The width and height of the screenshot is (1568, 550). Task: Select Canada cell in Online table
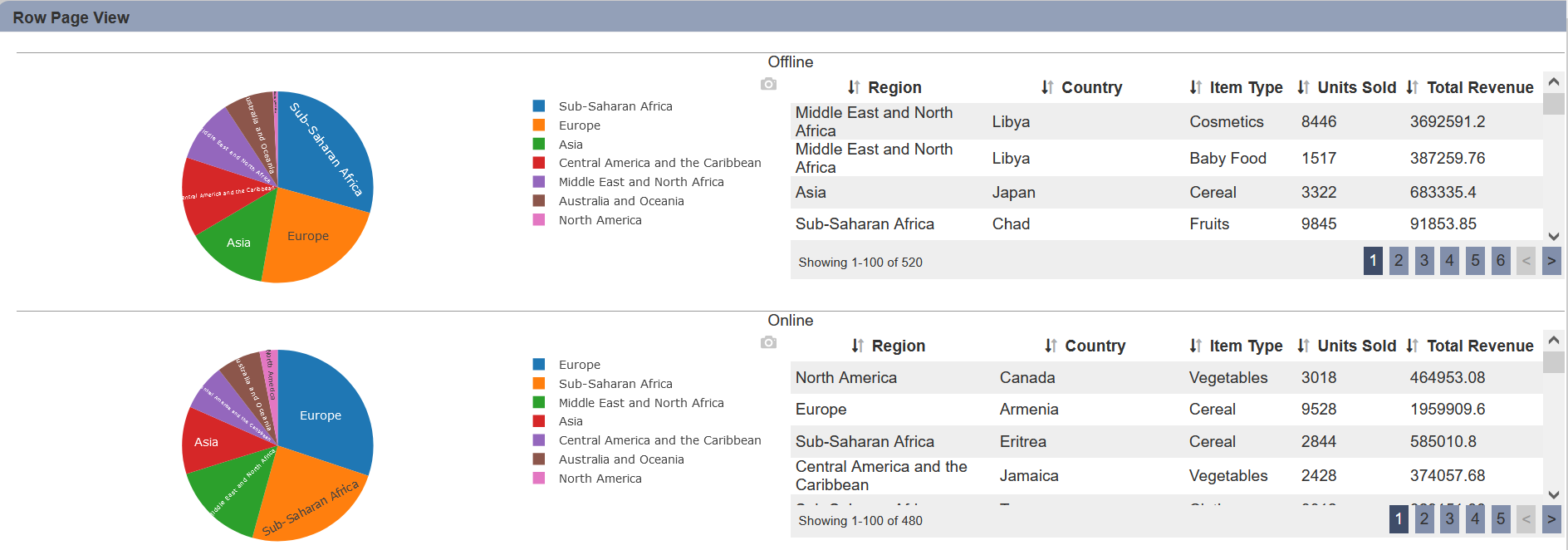1027,378
